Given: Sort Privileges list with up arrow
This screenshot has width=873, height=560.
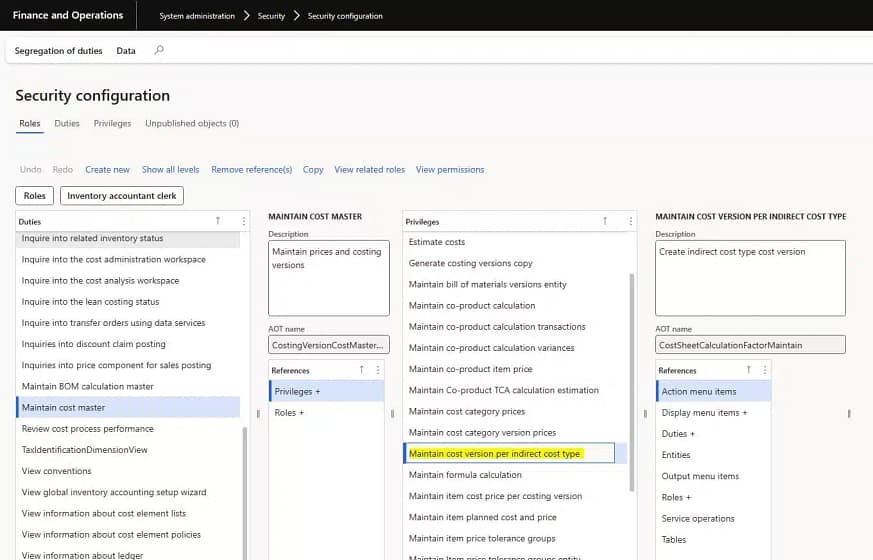Looking at the screenshot, I should tap(605, 221).
